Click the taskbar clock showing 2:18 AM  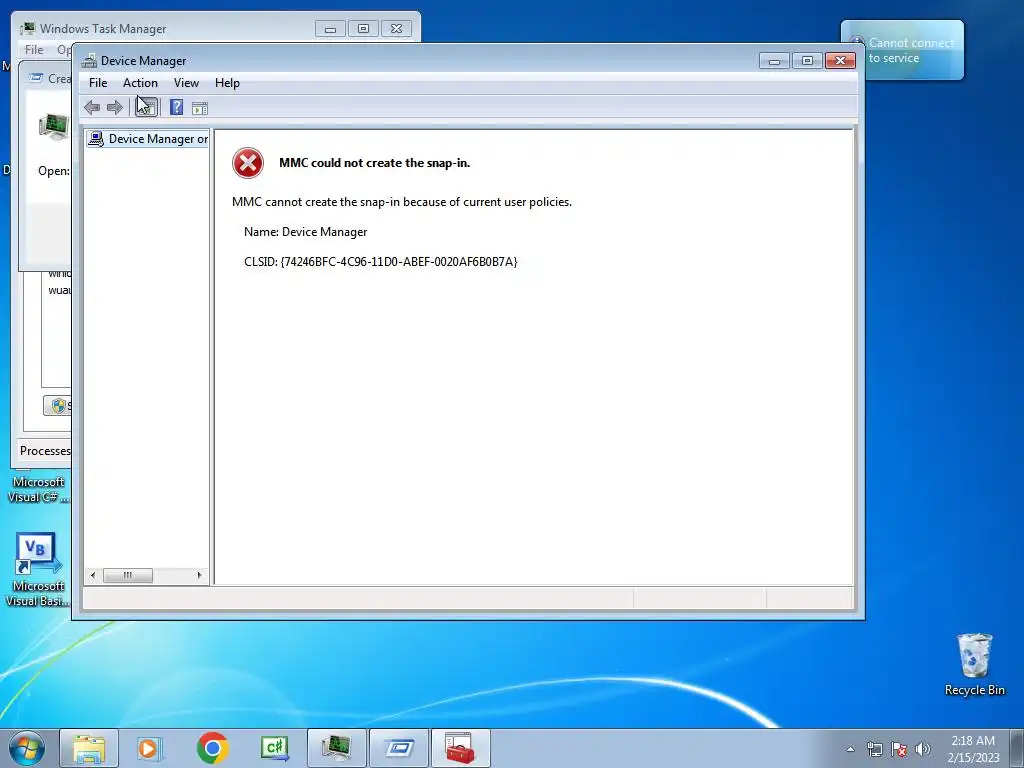click(973, 749)
